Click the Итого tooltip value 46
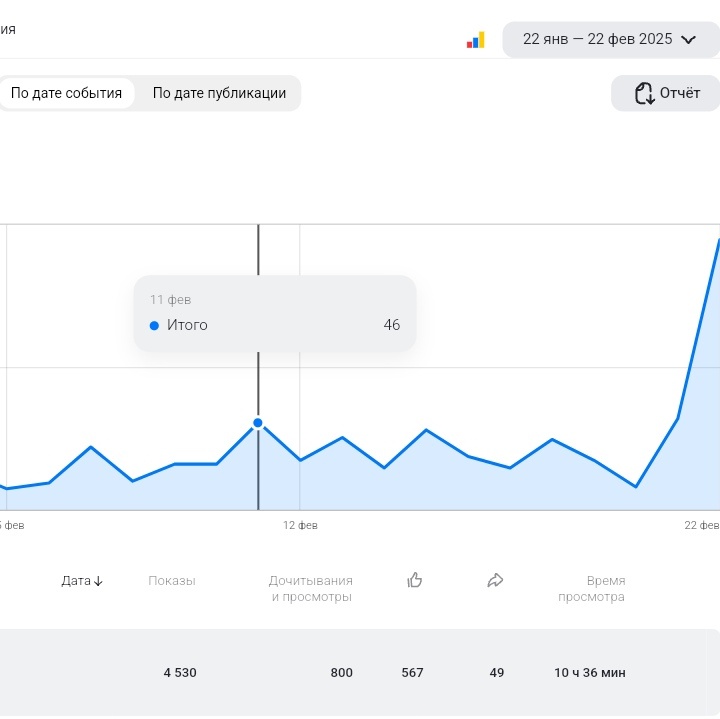Viewport: 720px width, 719px height. click(392, 325)
